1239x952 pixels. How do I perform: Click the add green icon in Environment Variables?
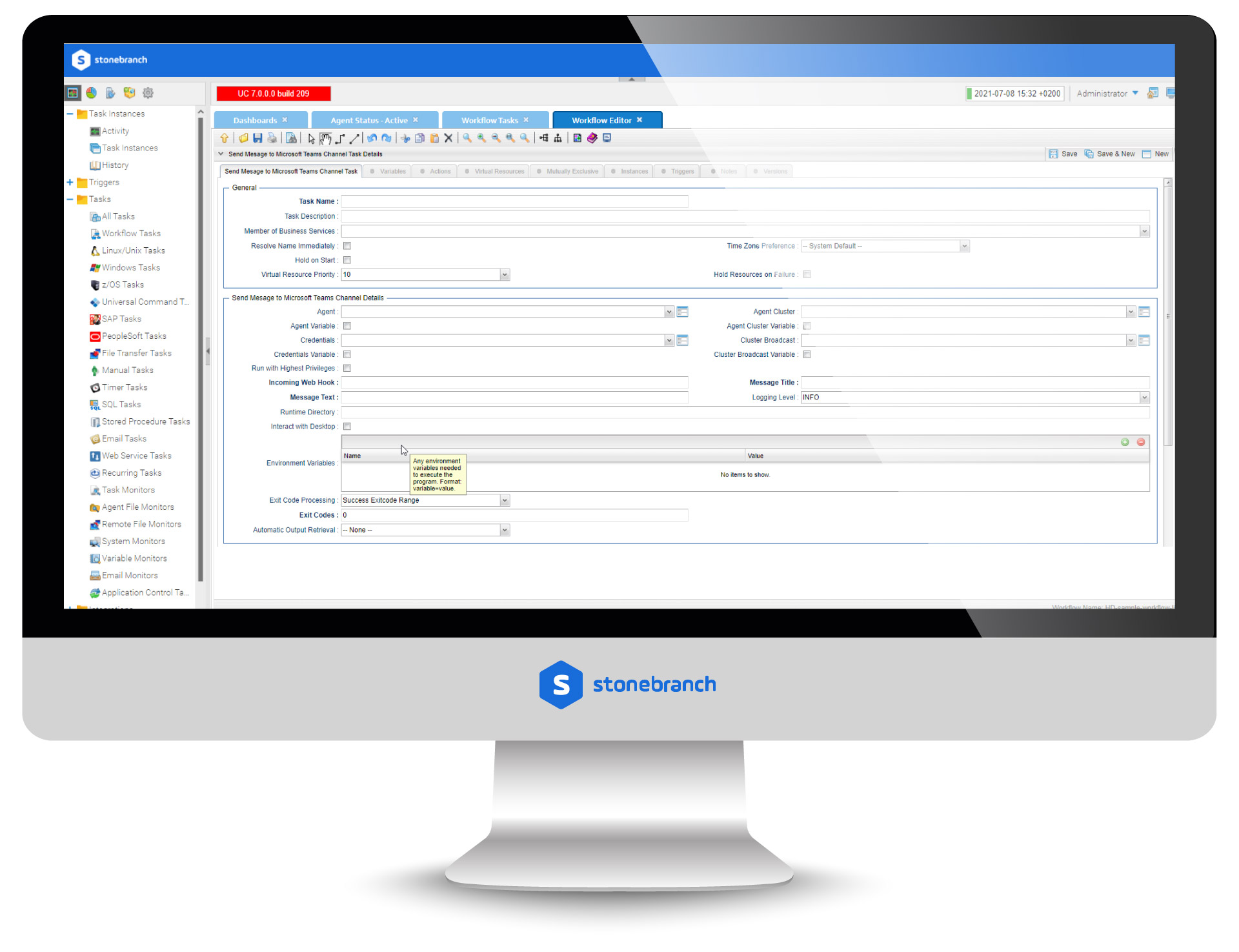tap(1125, 442)
